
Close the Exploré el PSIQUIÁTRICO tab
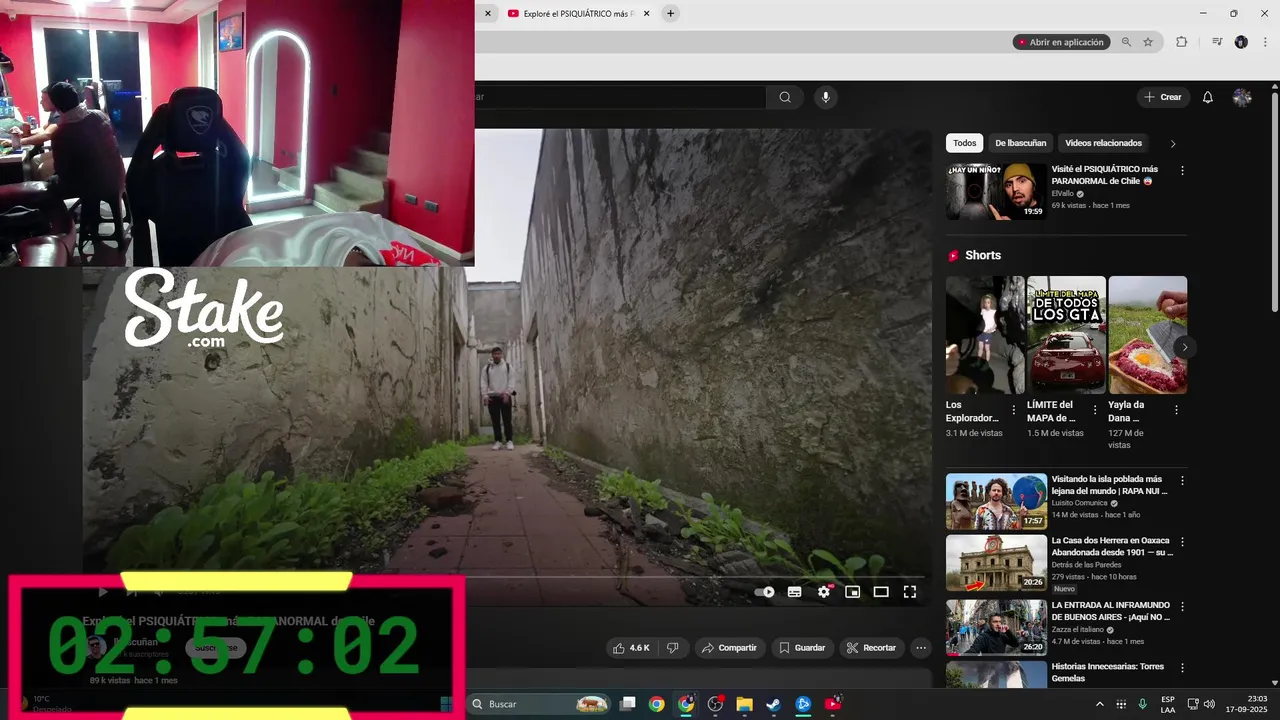pyautogui.click(x=647, y=13)
